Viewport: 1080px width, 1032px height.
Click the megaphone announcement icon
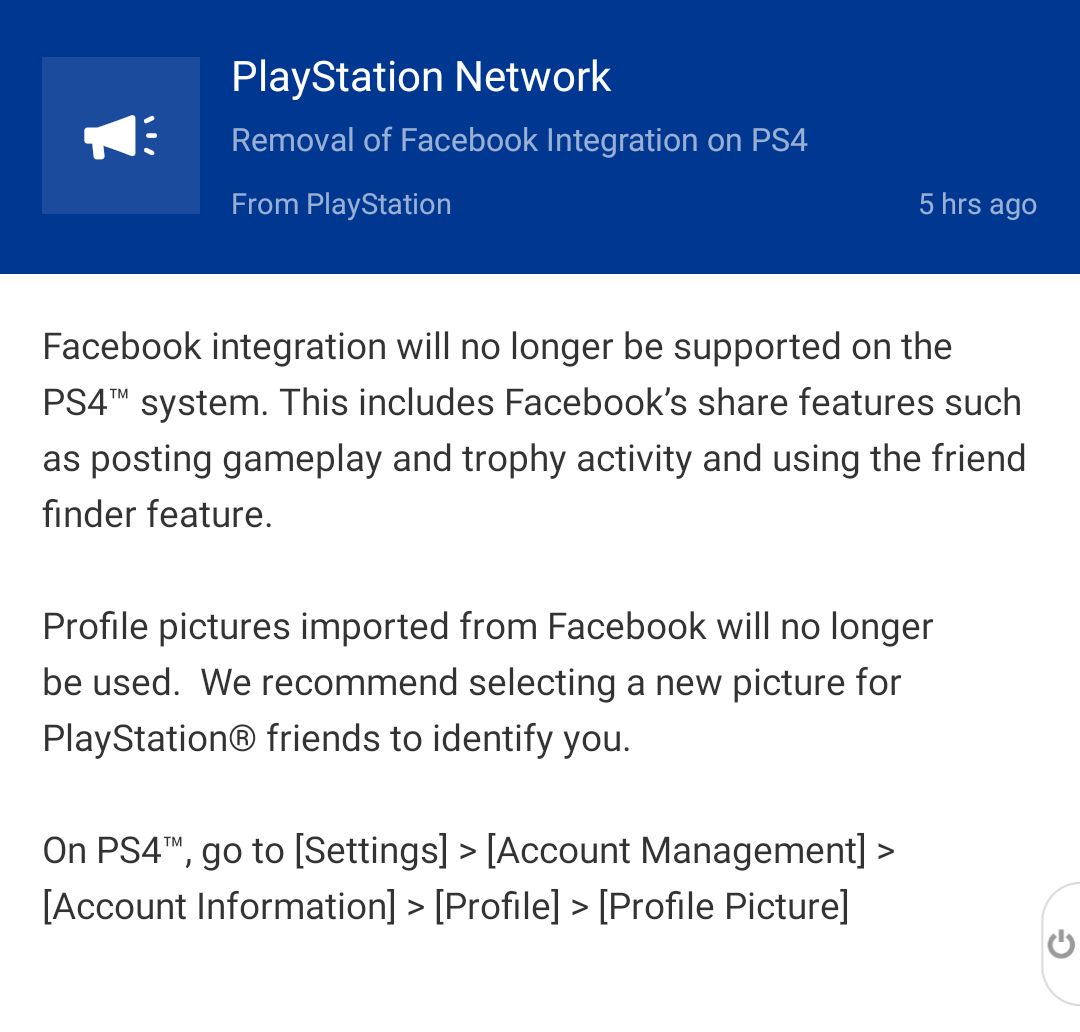pos(120,136)
